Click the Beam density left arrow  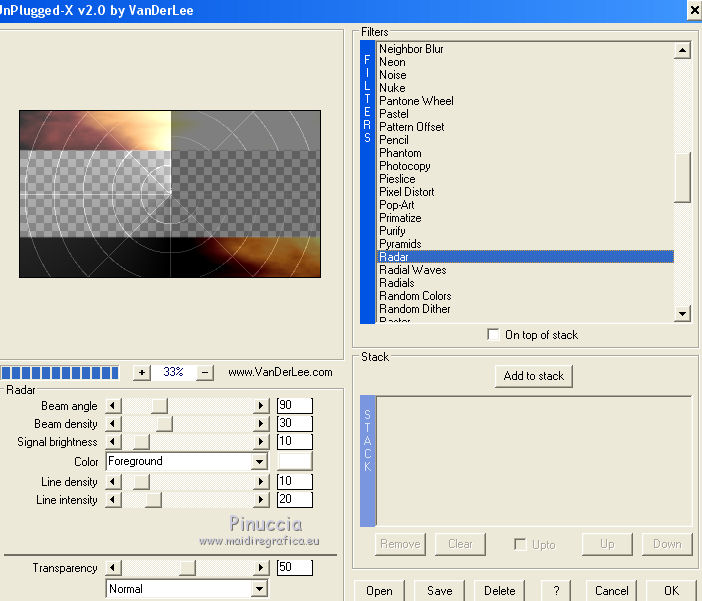point(113,424)
